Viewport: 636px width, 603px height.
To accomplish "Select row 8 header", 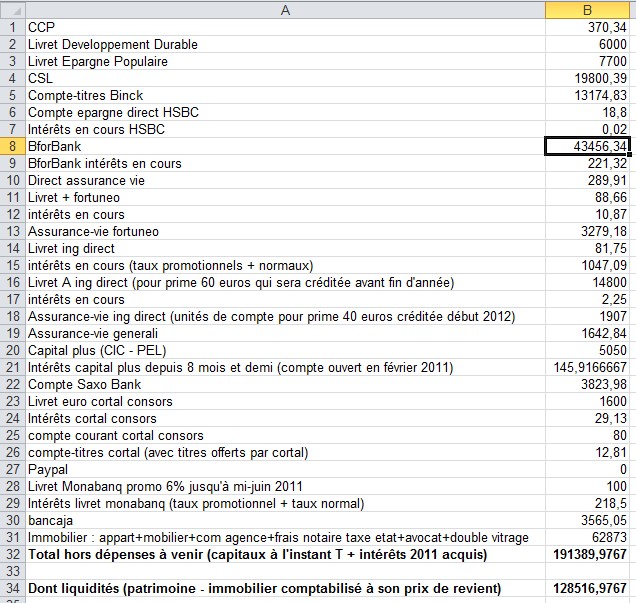I will tap(13, 146).
